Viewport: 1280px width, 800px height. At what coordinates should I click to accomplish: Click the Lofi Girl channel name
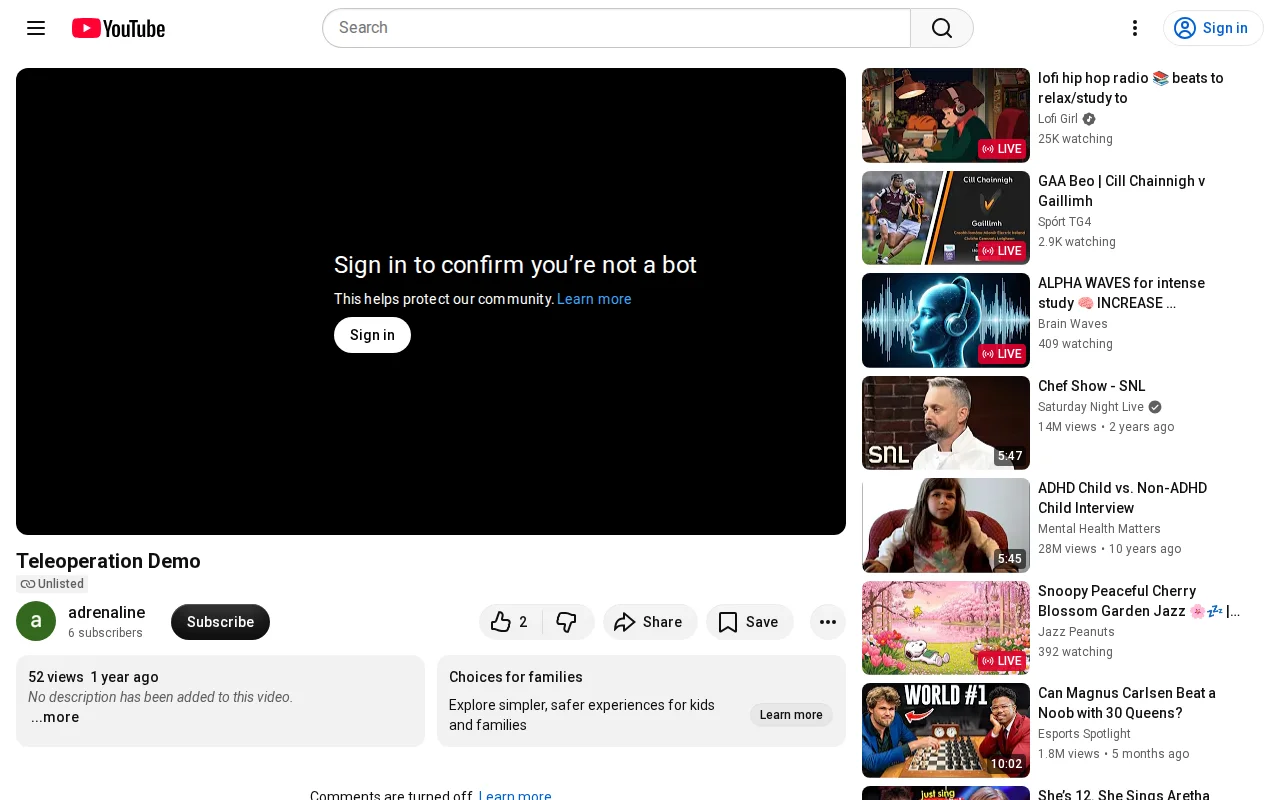1058,119
